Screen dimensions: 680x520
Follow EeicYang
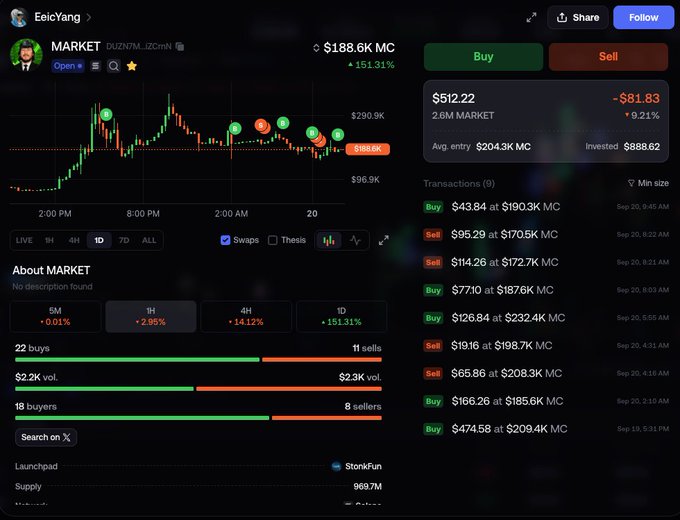[644, 17]
